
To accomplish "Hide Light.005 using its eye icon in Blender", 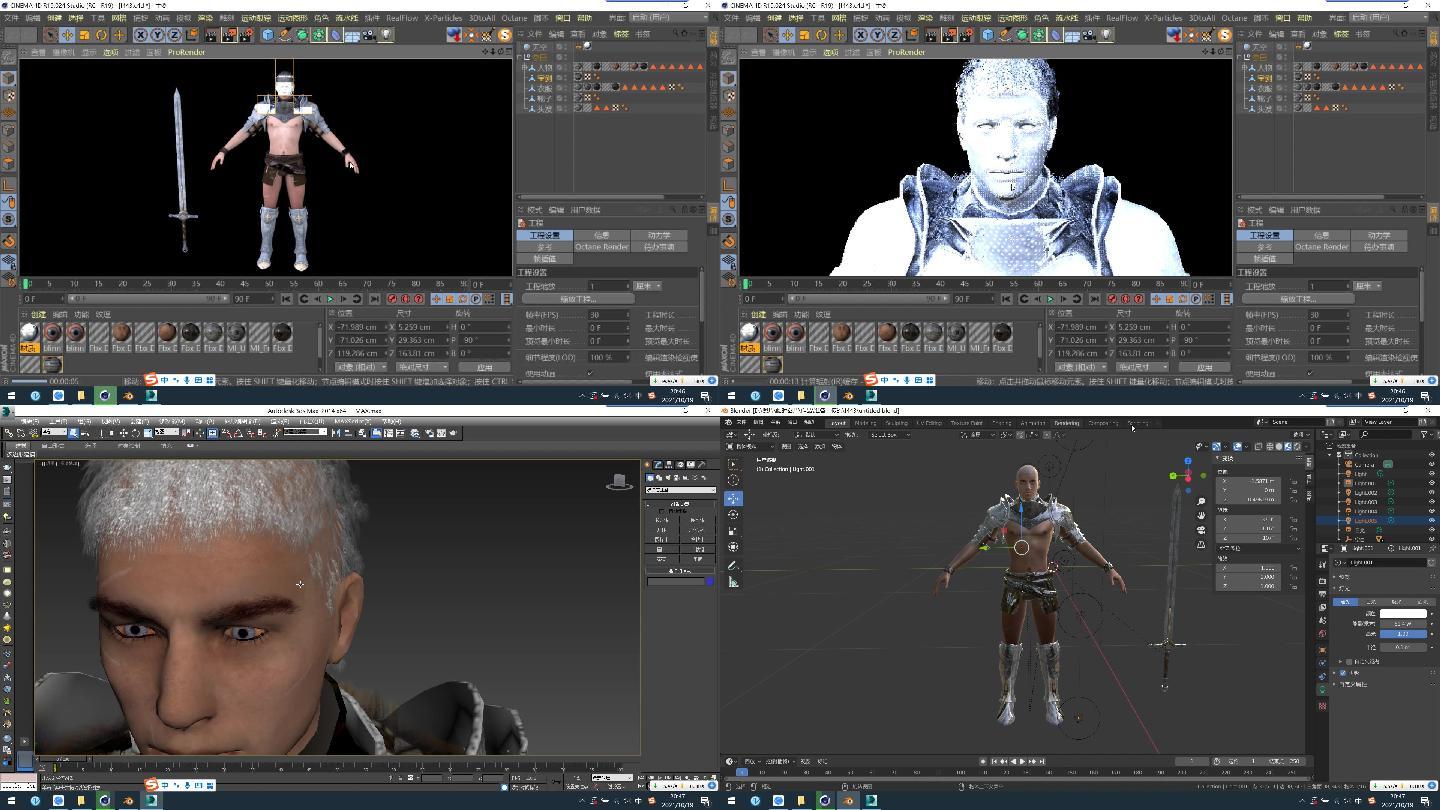I will 1431,520.
